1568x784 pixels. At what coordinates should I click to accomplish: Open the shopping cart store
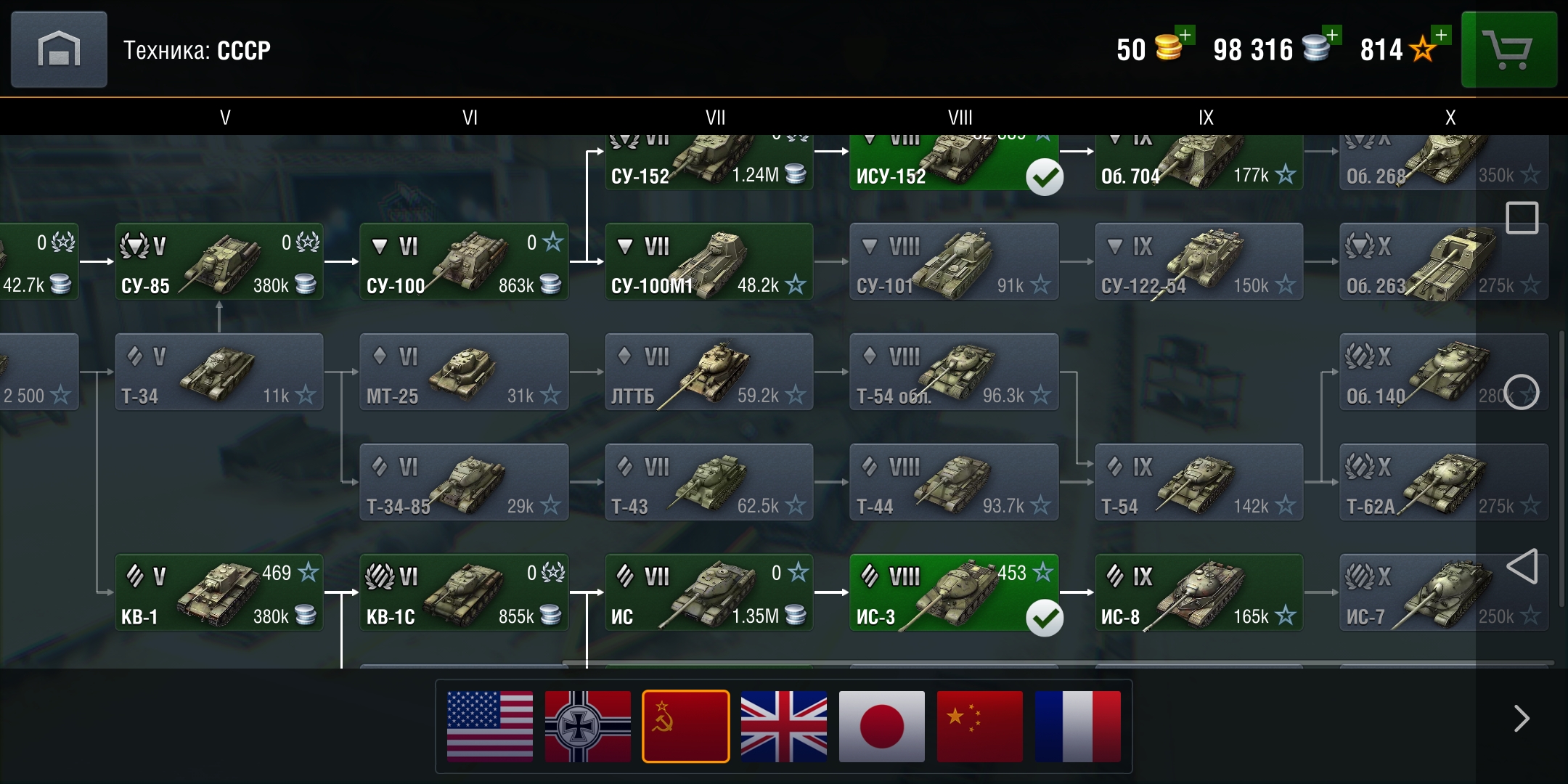1508,49
